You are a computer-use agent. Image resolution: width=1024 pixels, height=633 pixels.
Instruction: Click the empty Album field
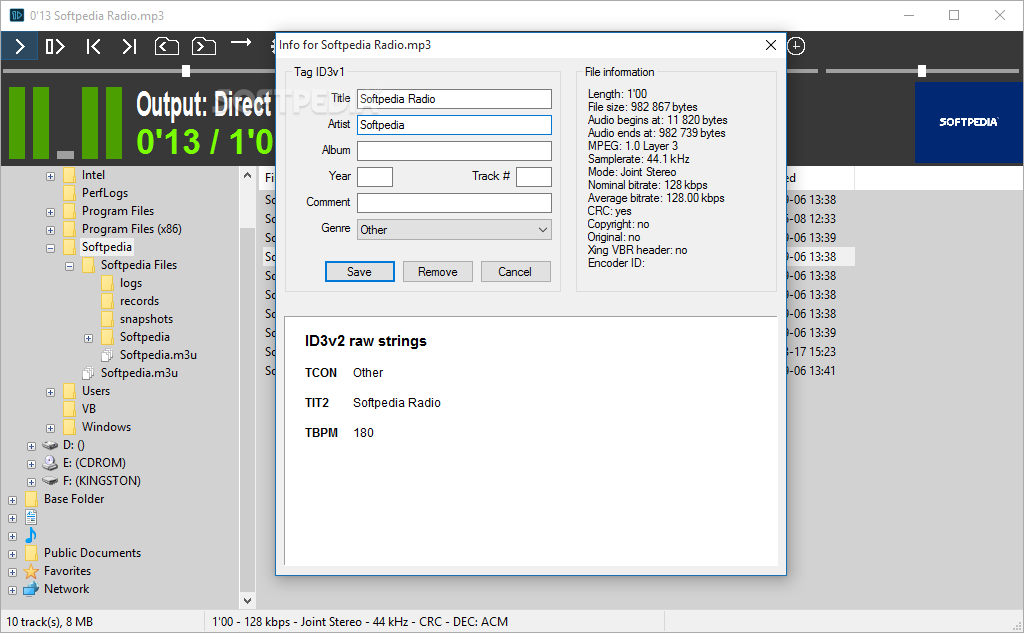coord(454,151)
